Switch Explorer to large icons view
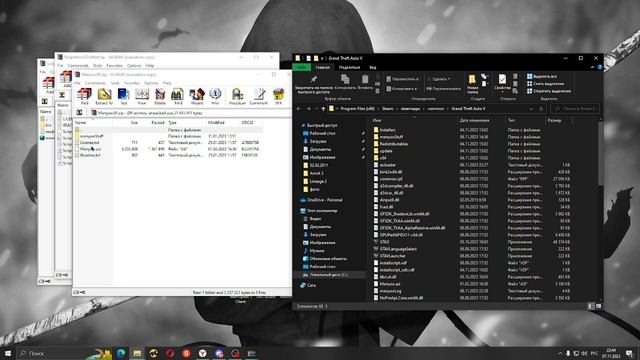This screenshot has width=640, height=360. pyautogui.click(x=598, y=306)
